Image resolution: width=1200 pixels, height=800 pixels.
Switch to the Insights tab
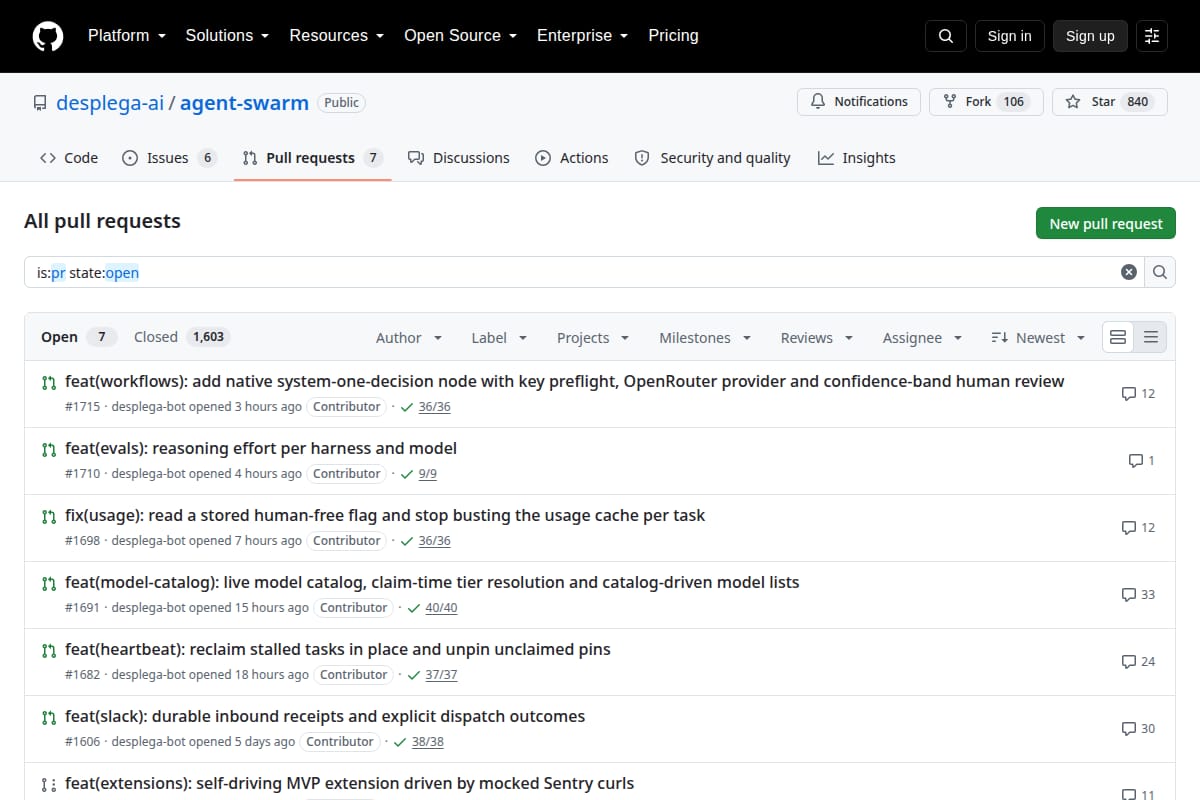point(857,158)
